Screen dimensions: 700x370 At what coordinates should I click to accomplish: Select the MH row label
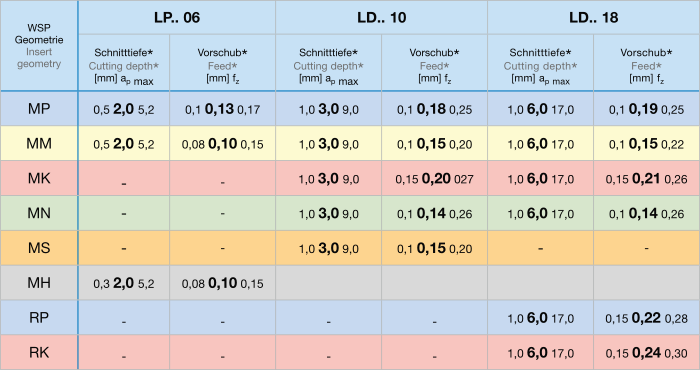39,283
